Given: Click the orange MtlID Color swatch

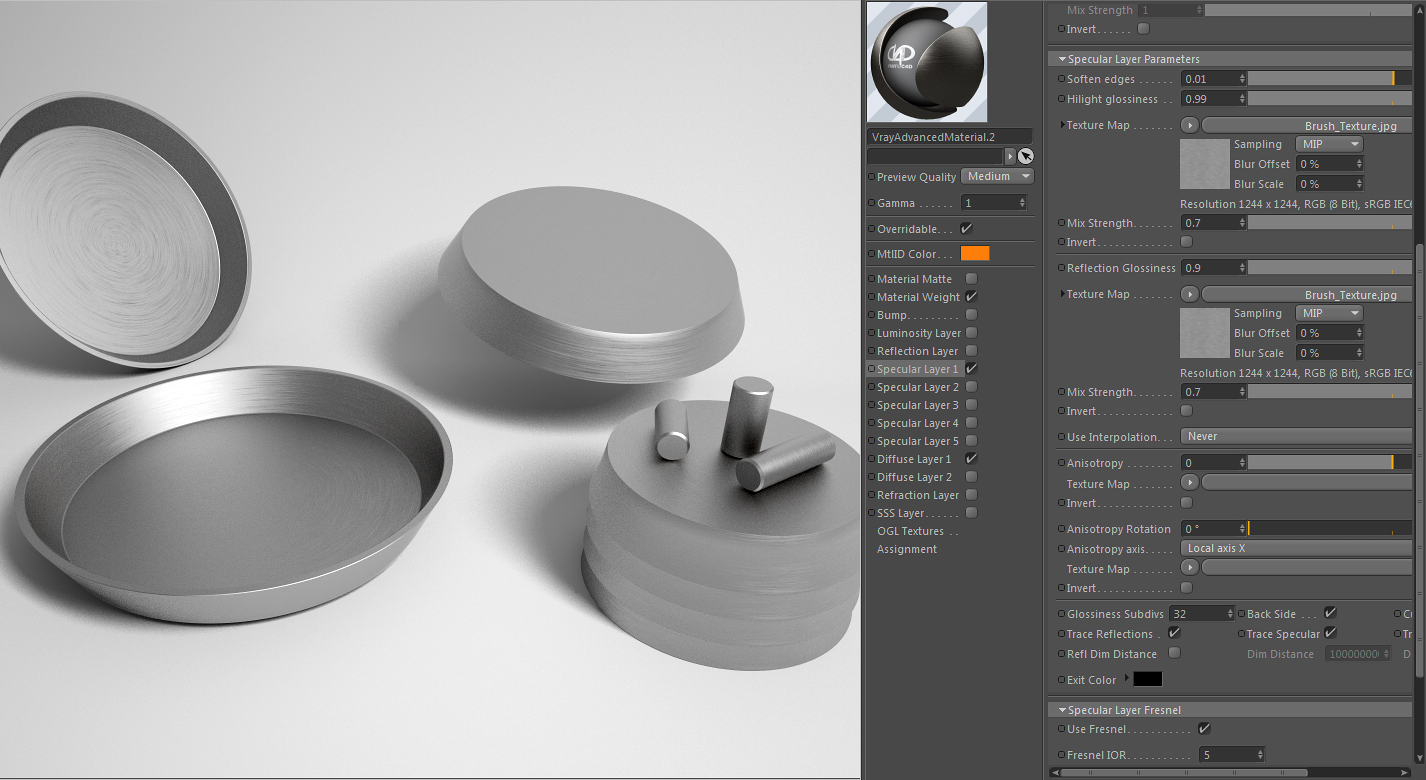Looking at the screenshot, I should click(975, 254).
